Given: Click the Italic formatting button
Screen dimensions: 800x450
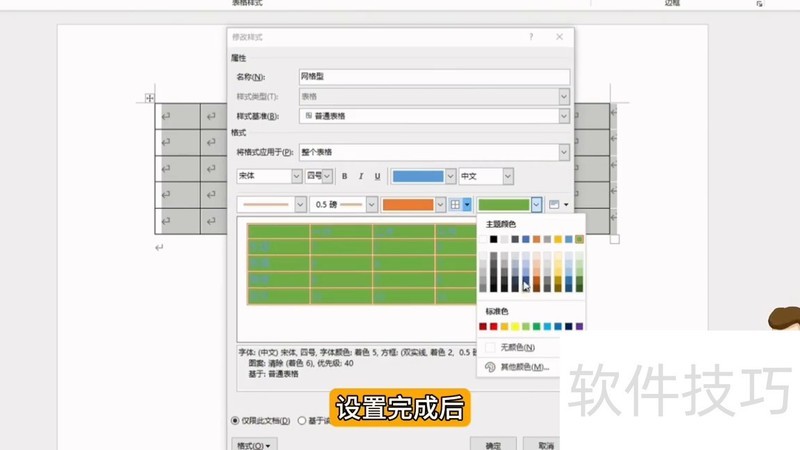Looking at the screenshot, I should (361, 176).
